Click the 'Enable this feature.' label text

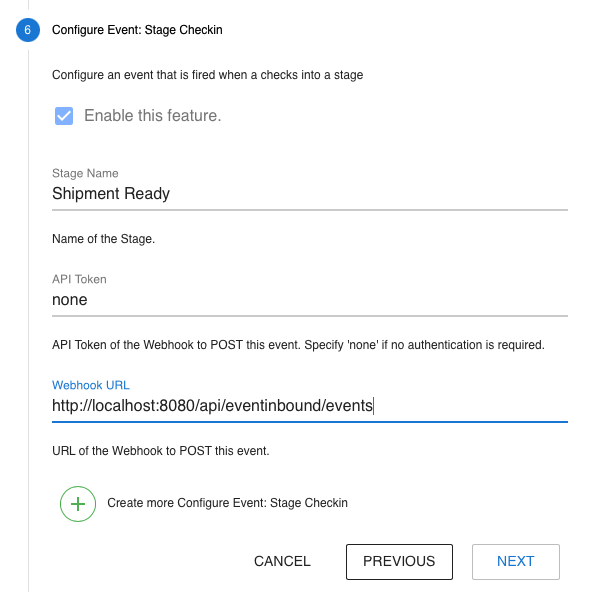click(x=153, y=116)
